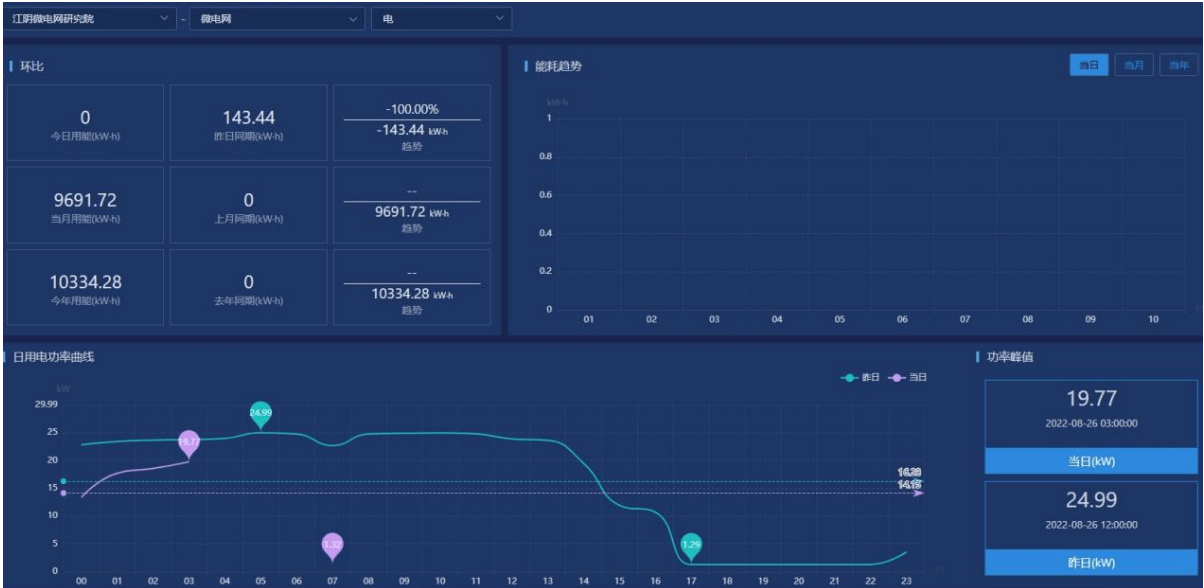Click the purple average-line arrow at chart right
This screenshot has height=588, width=1204.
click(x=918, y=493)
